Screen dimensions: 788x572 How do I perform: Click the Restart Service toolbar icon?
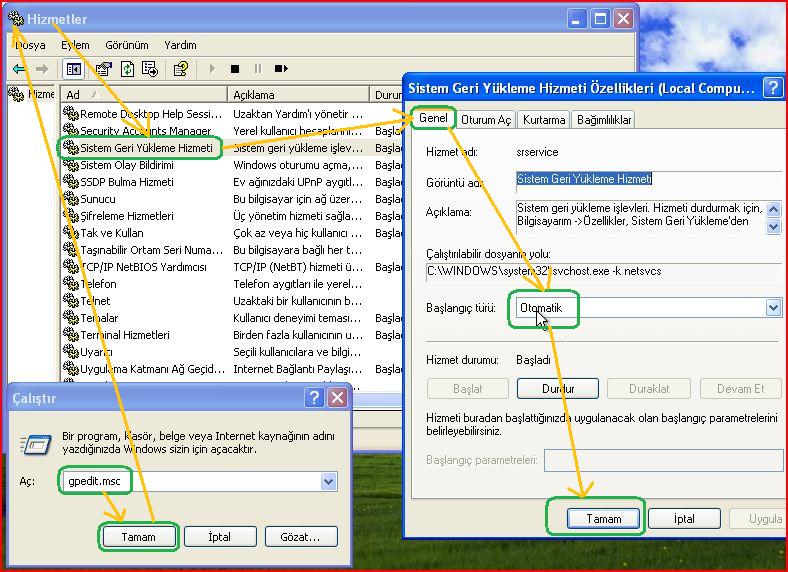click(281, 69)
